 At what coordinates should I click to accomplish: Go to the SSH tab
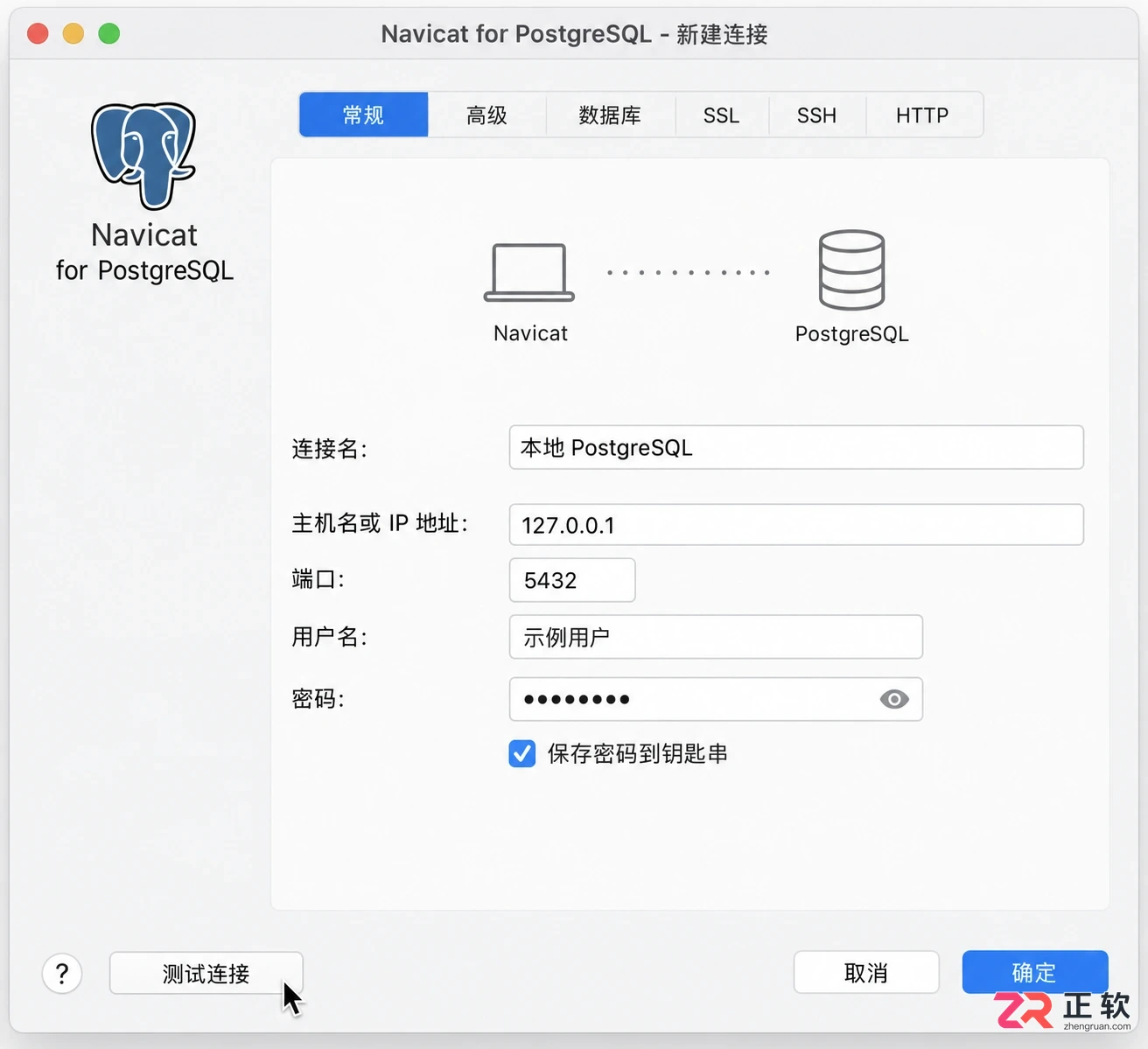coord(817,115)
